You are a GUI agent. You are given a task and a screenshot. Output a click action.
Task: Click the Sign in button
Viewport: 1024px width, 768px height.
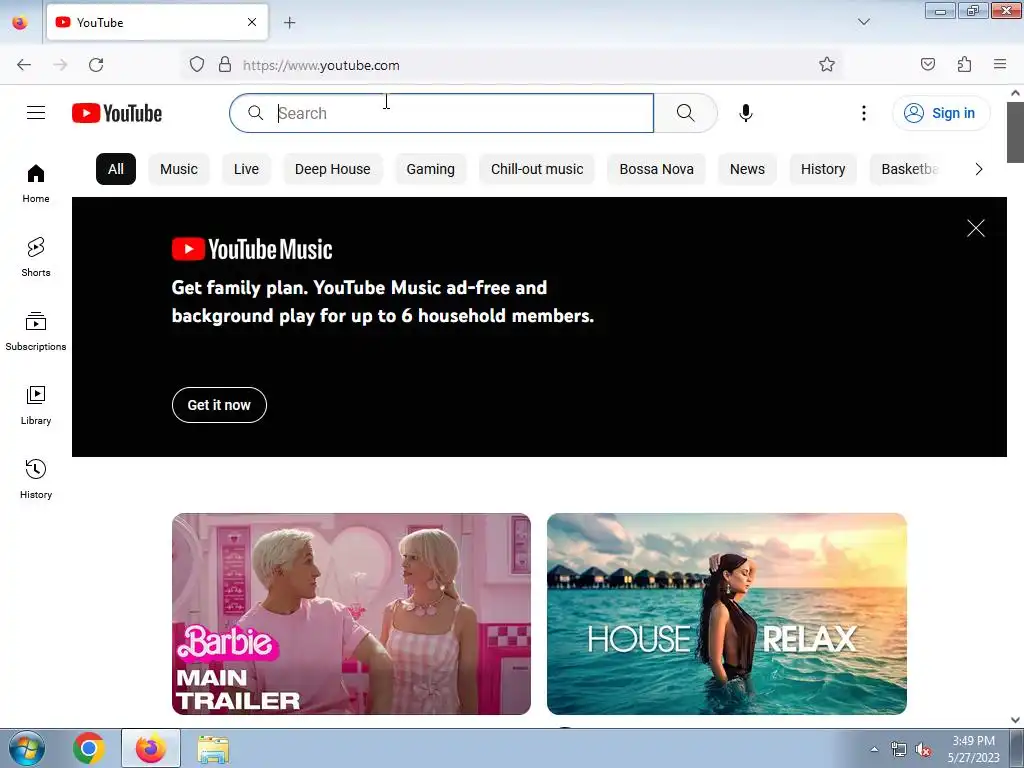[x=941, y=113]
